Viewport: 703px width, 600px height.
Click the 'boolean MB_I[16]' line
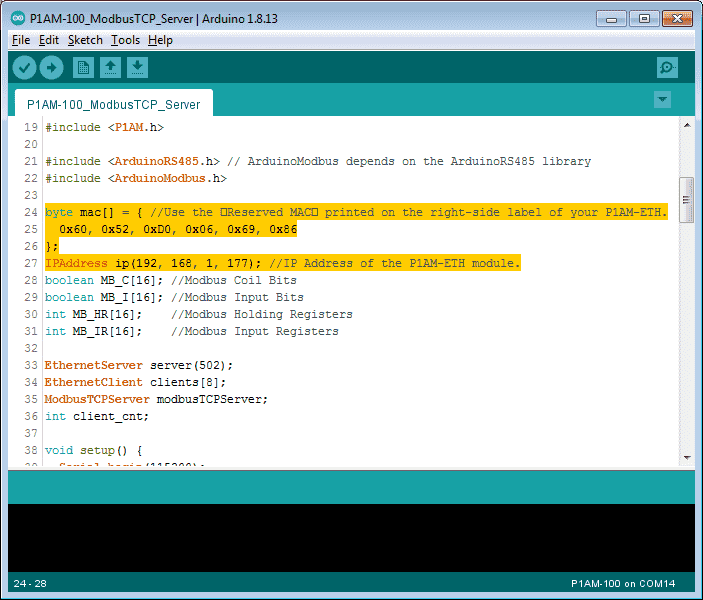pyautogui.click(x=174, y=297)
